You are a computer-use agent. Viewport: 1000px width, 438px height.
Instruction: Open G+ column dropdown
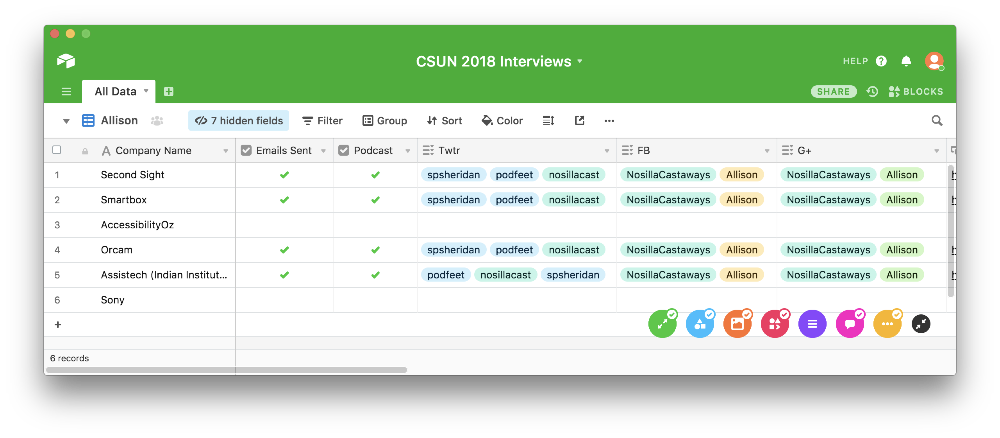pos(937,151)
